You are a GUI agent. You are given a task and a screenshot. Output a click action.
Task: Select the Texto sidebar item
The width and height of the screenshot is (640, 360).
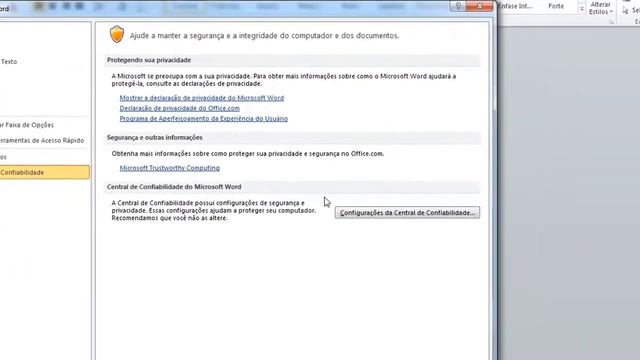click(9, 62)
